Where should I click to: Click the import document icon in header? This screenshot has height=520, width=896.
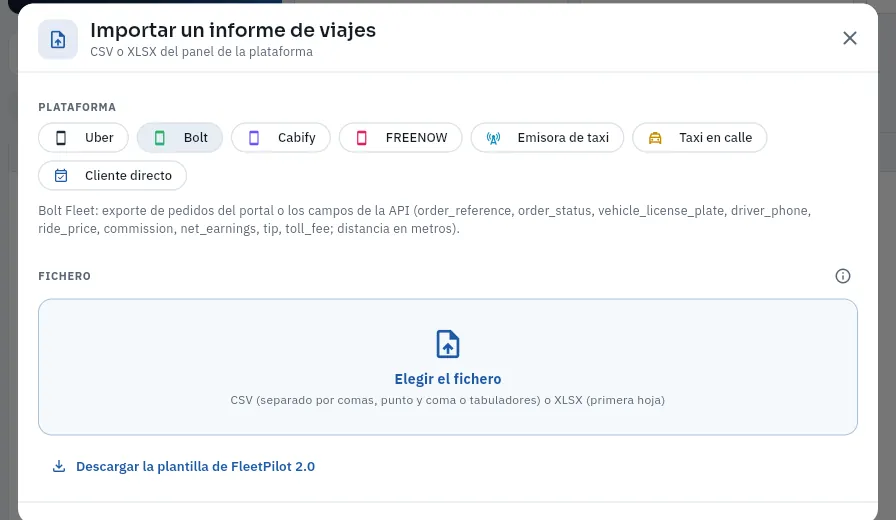click(58, 39)
